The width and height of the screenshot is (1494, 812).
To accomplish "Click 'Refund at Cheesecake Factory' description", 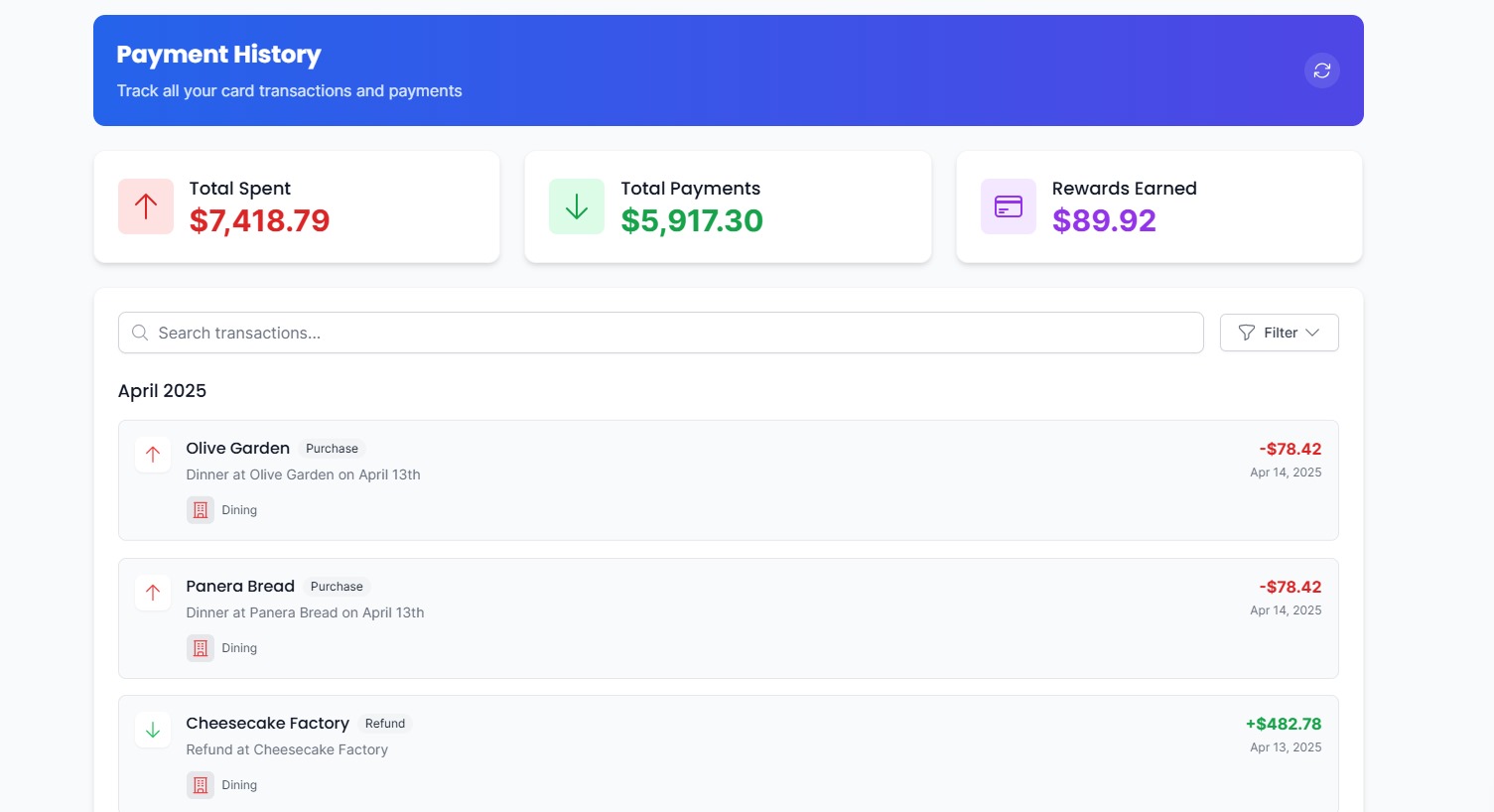I will [x=287, y=749].
